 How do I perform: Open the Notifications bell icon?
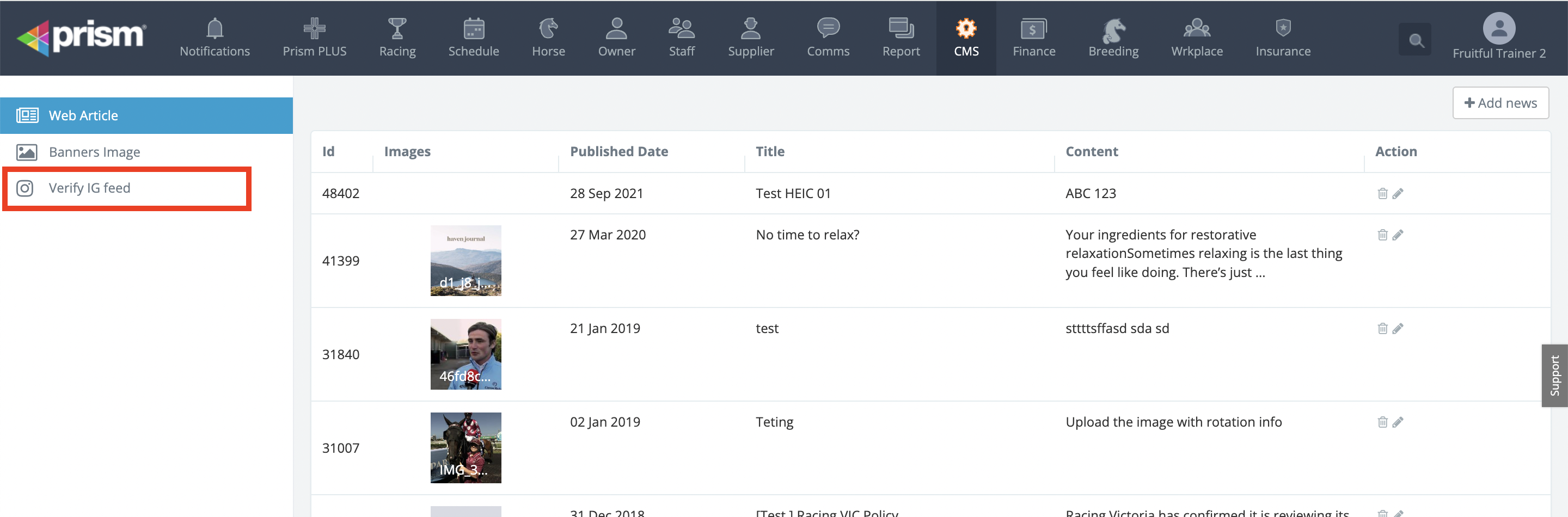(x=215, y=38)
